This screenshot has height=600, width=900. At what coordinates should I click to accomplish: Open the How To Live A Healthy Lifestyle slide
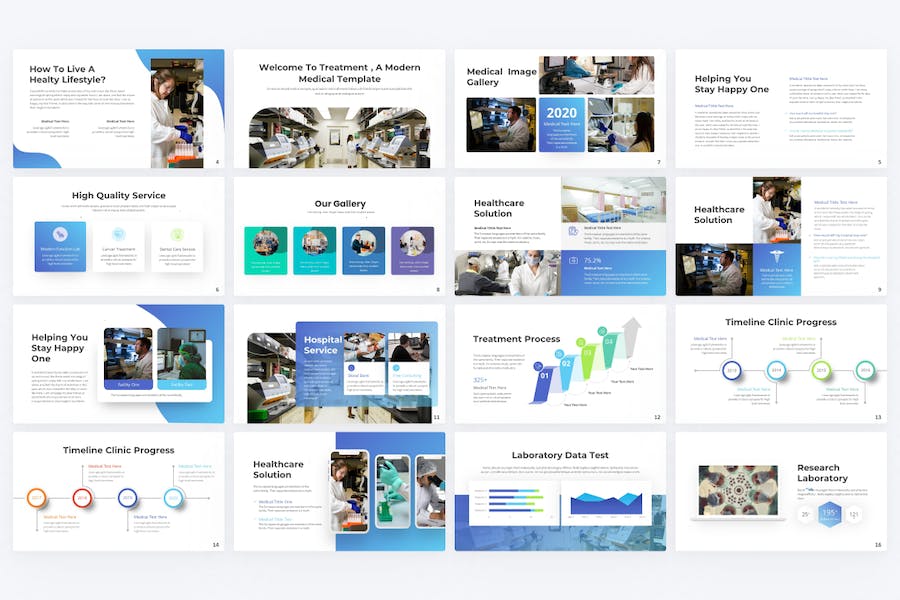(118, 108)
